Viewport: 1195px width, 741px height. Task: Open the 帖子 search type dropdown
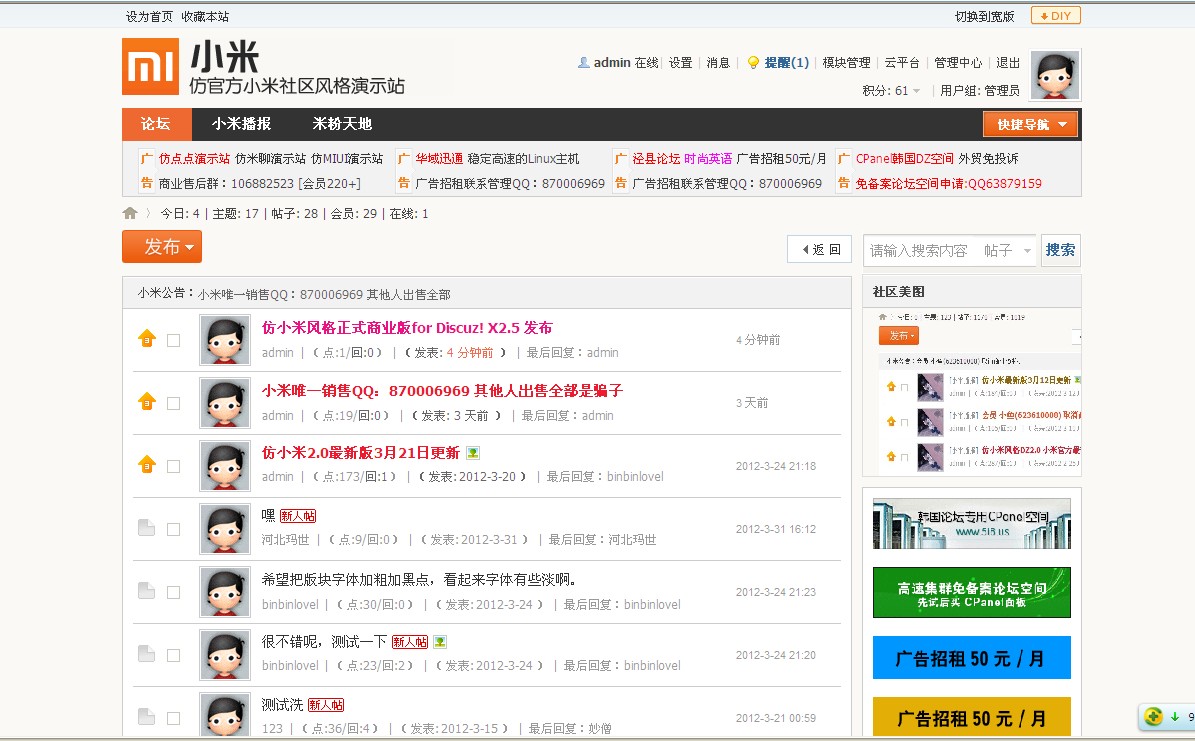1007,250
